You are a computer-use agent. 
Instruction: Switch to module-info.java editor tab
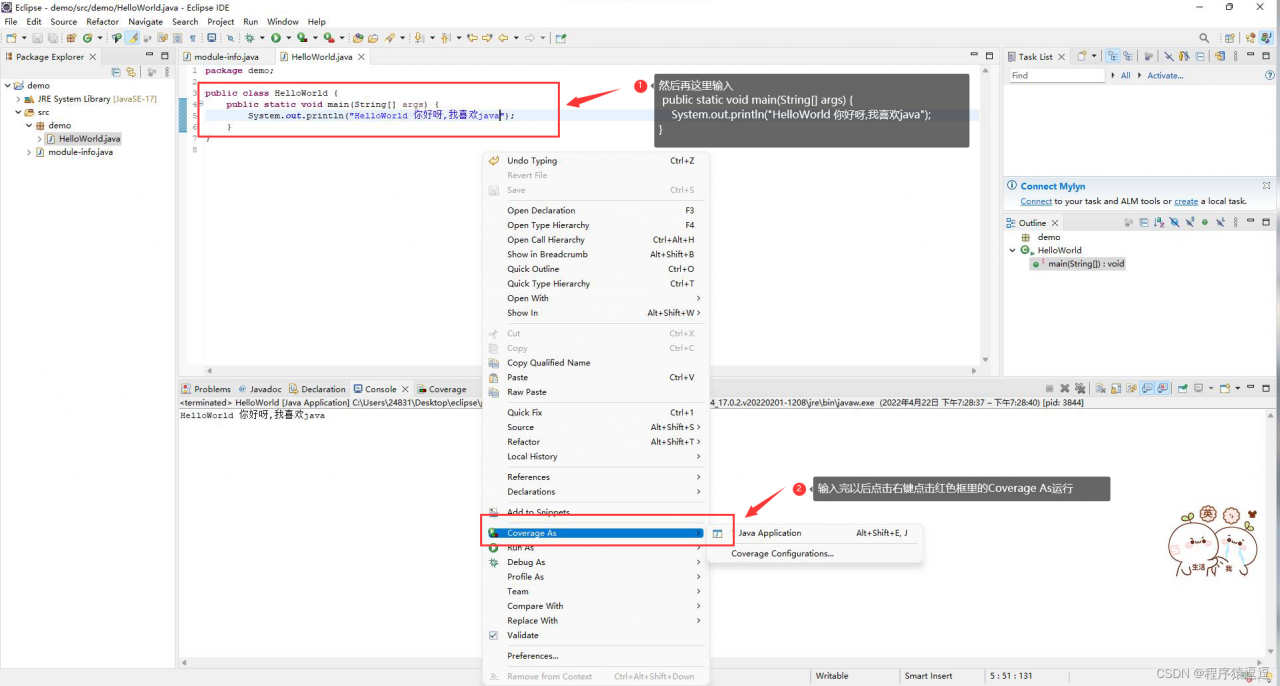coord(226,57)
